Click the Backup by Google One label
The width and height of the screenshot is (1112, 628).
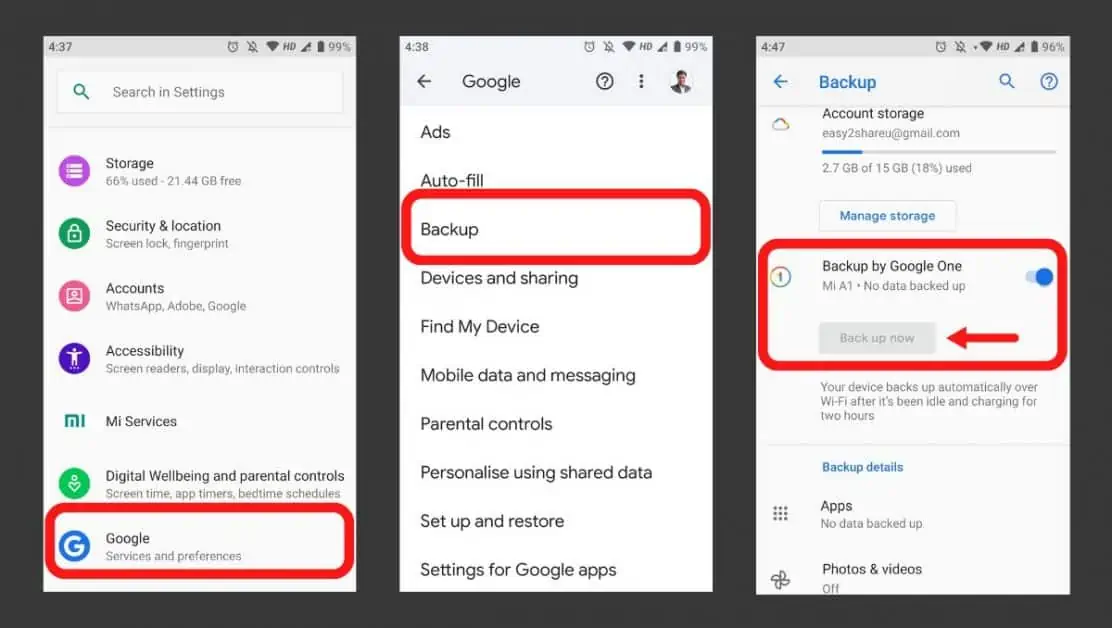891,266
